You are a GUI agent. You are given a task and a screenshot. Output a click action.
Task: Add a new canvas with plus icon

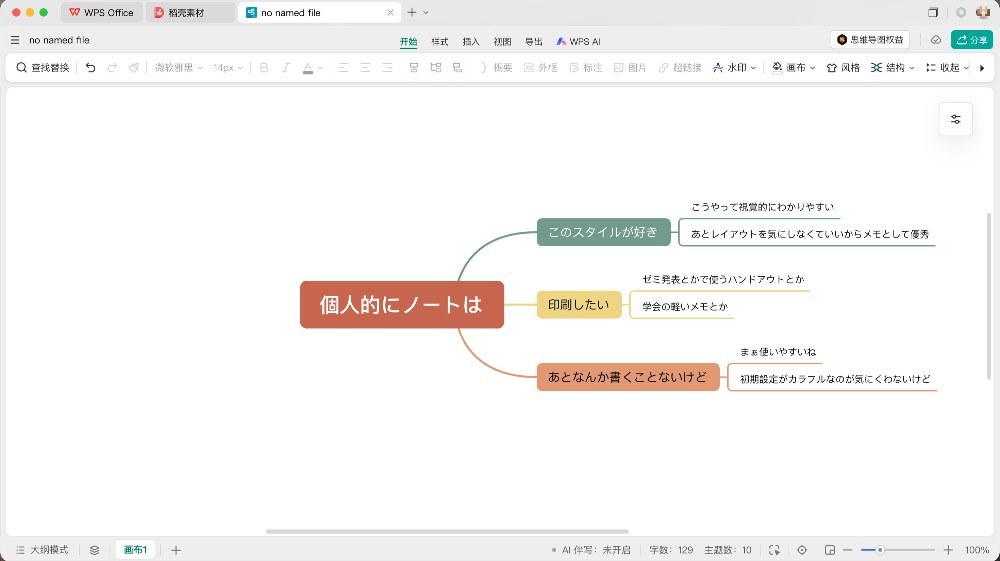pos(176,550)
